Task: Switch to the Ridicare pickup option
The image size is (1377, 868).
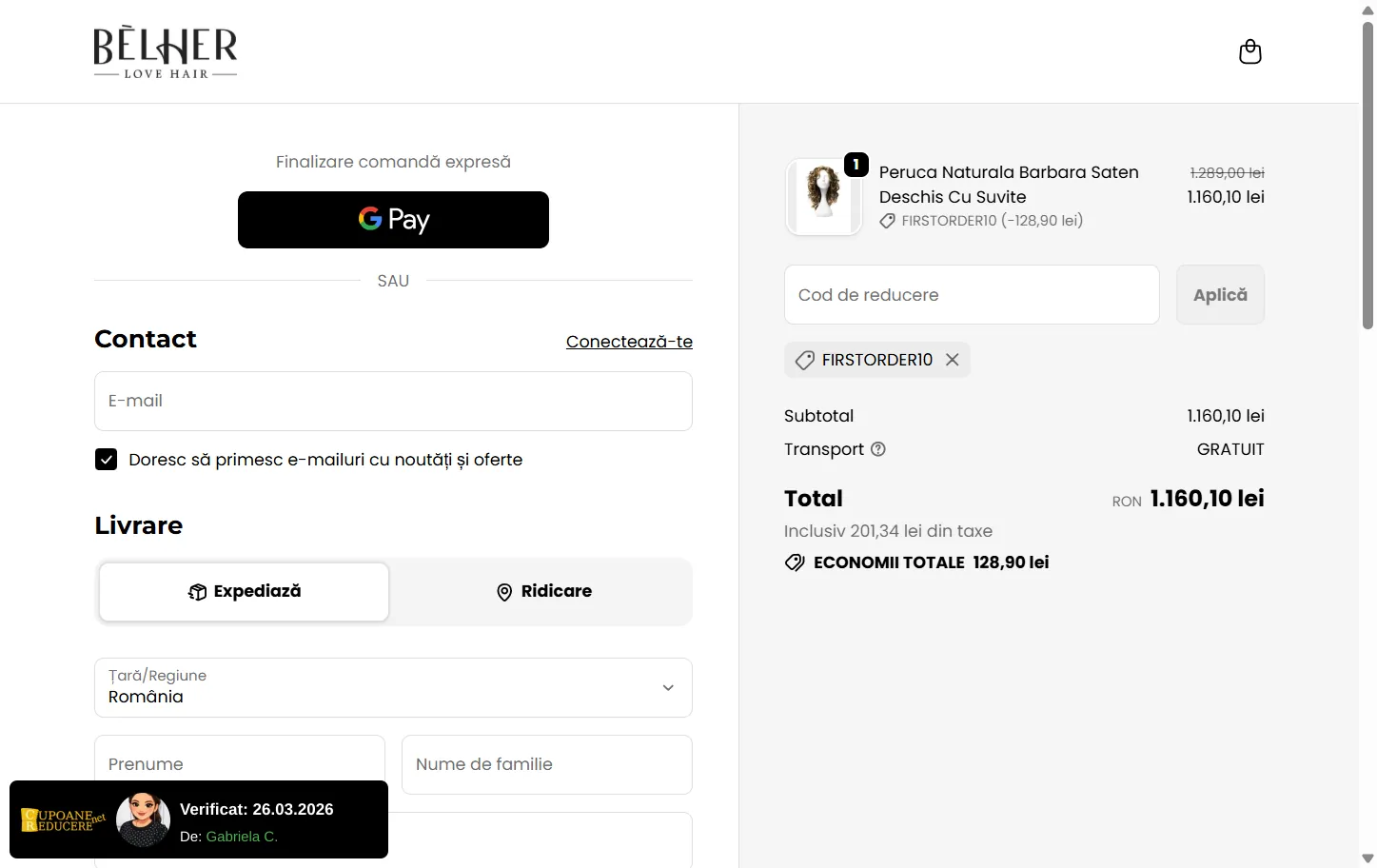Action: pos(543,592)
